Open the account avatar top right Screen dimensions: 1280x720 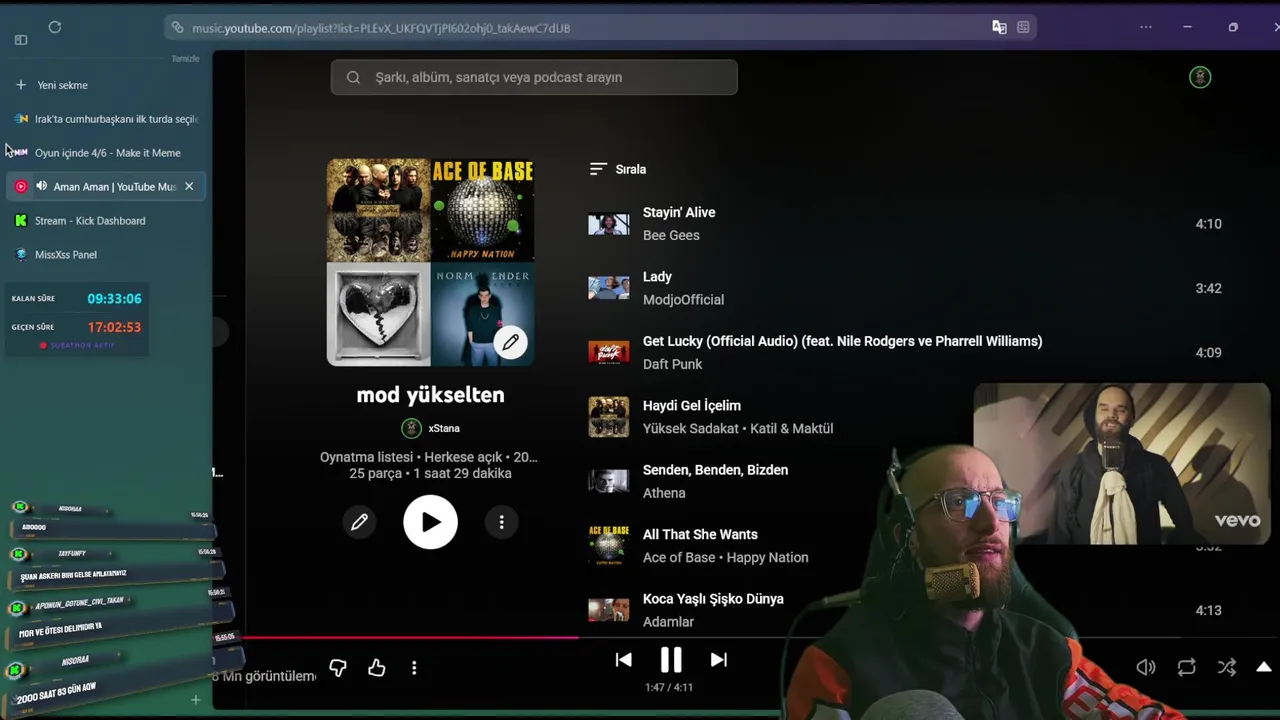point(1200,77)
